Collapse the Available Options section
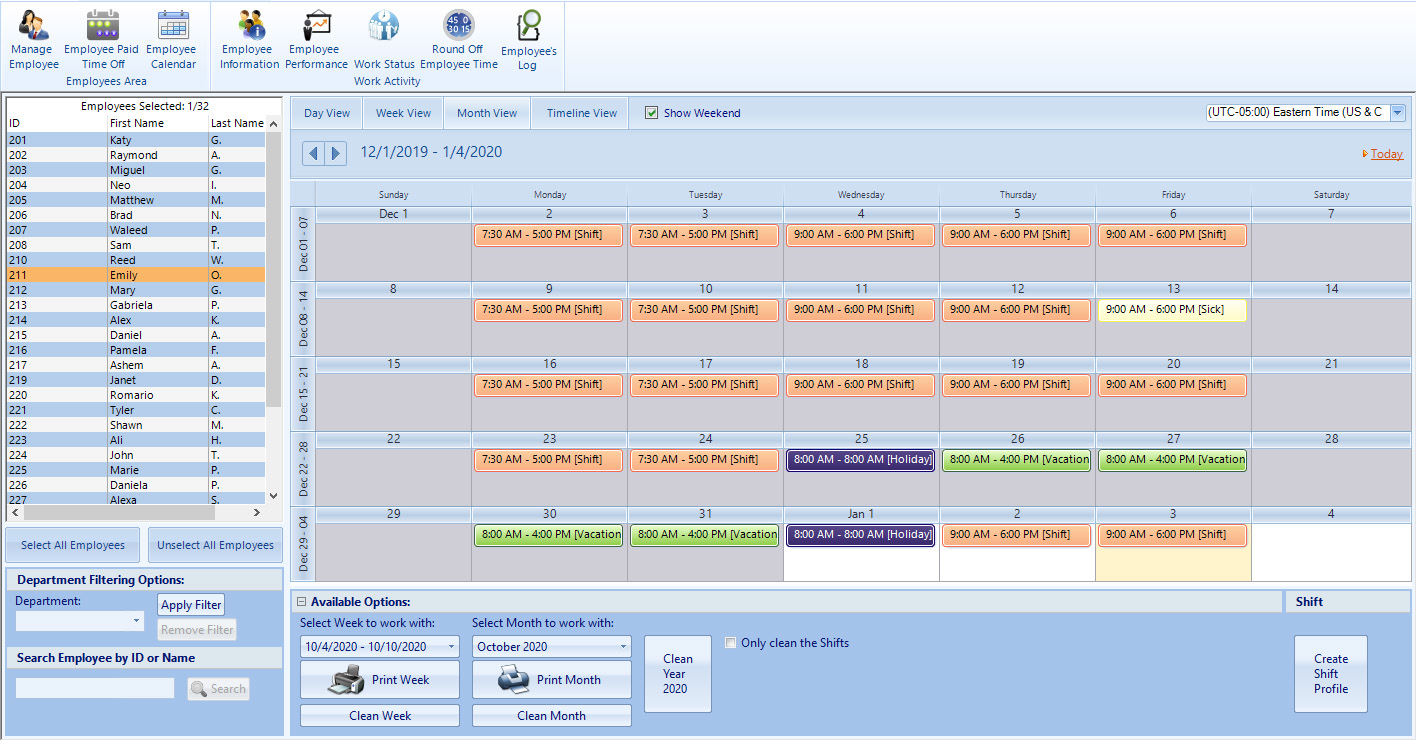 point(300,602)
